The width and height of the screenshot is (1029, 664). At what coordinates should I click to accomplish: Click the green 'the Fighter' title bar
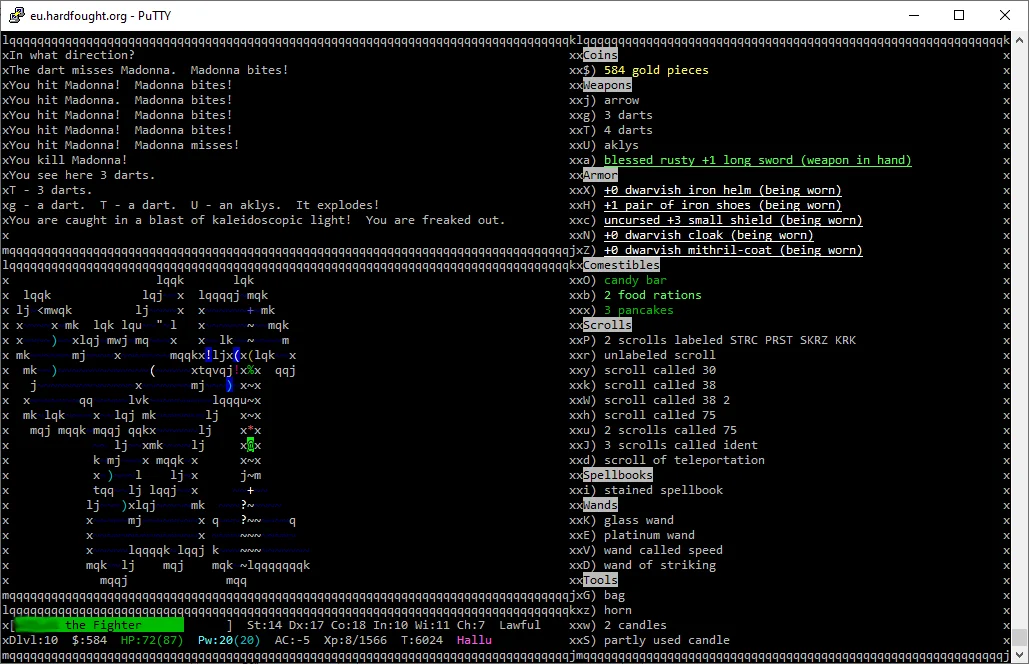point(100,625)
